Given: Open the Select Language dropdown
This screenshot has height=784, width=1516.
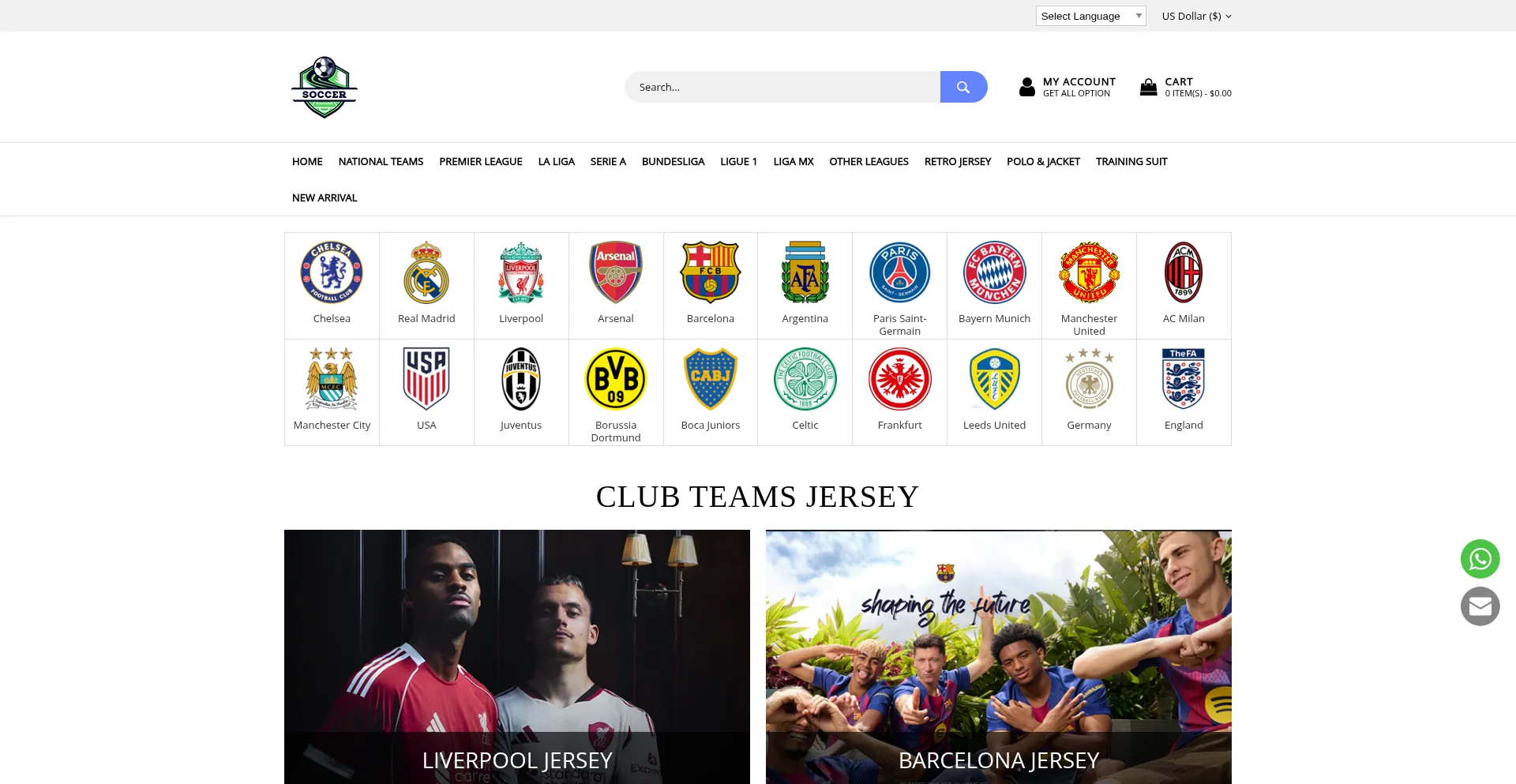Looking at the screenshot, I should click(1090, 16).
